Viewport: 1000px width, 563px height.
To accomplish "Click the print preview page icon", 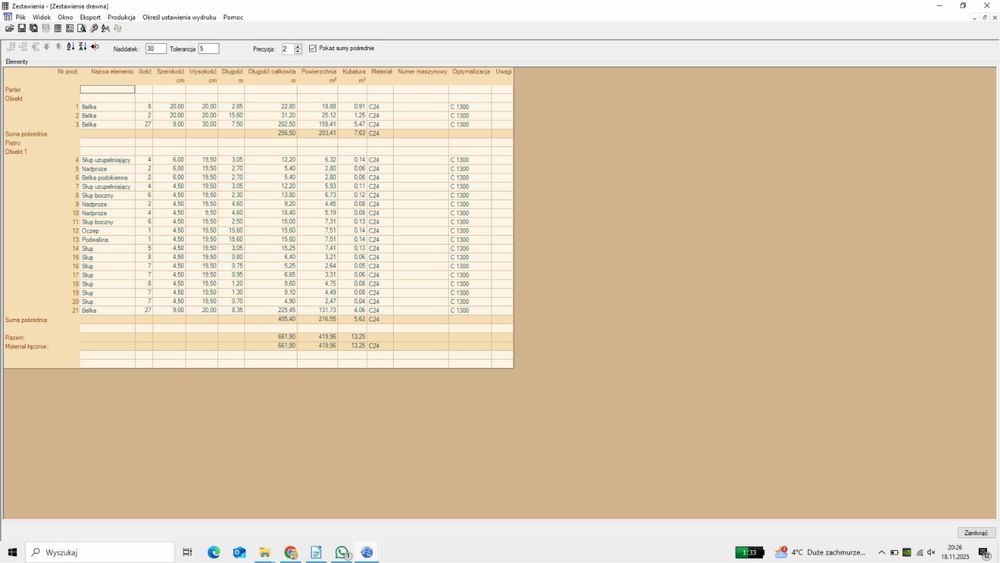I will coord(82,28).
